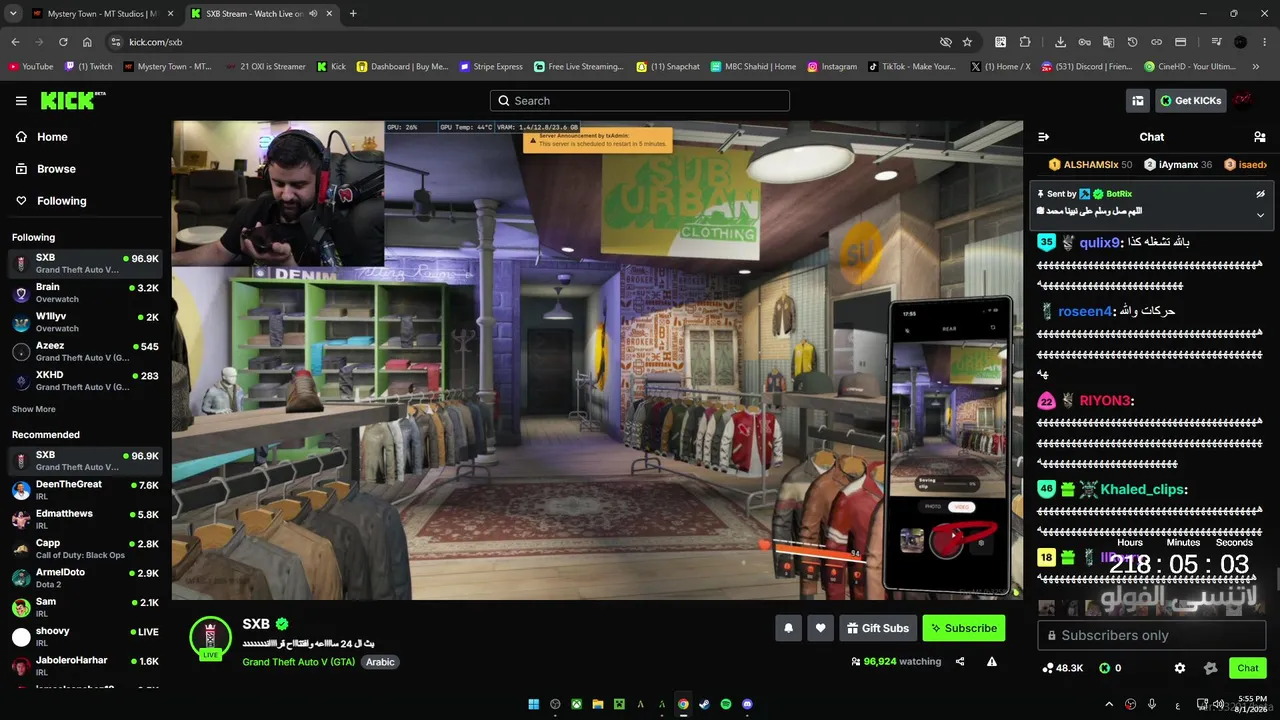Open a new browser tab

coord(353,14)
